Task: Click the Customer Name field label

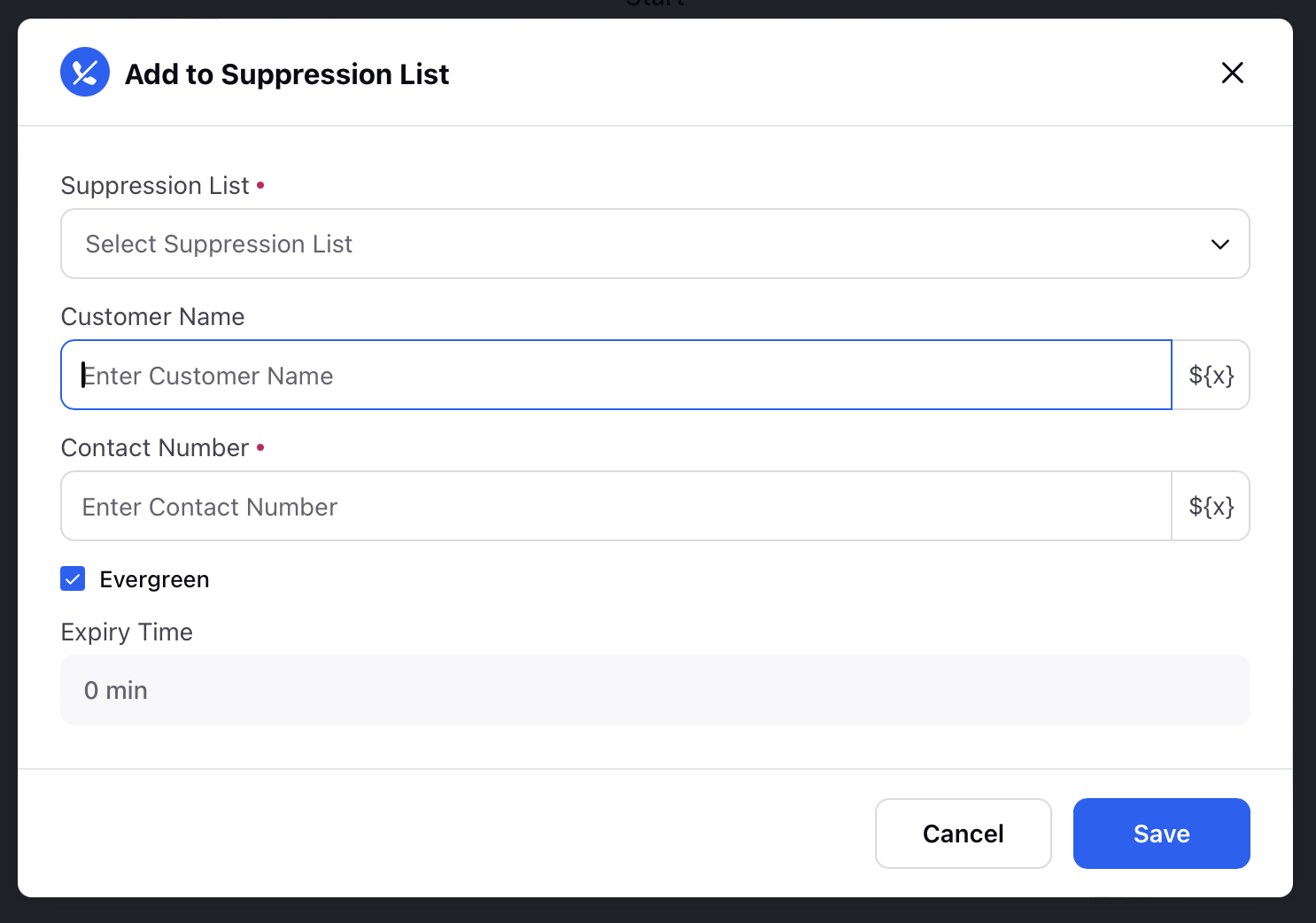Action: pos(152,317)
